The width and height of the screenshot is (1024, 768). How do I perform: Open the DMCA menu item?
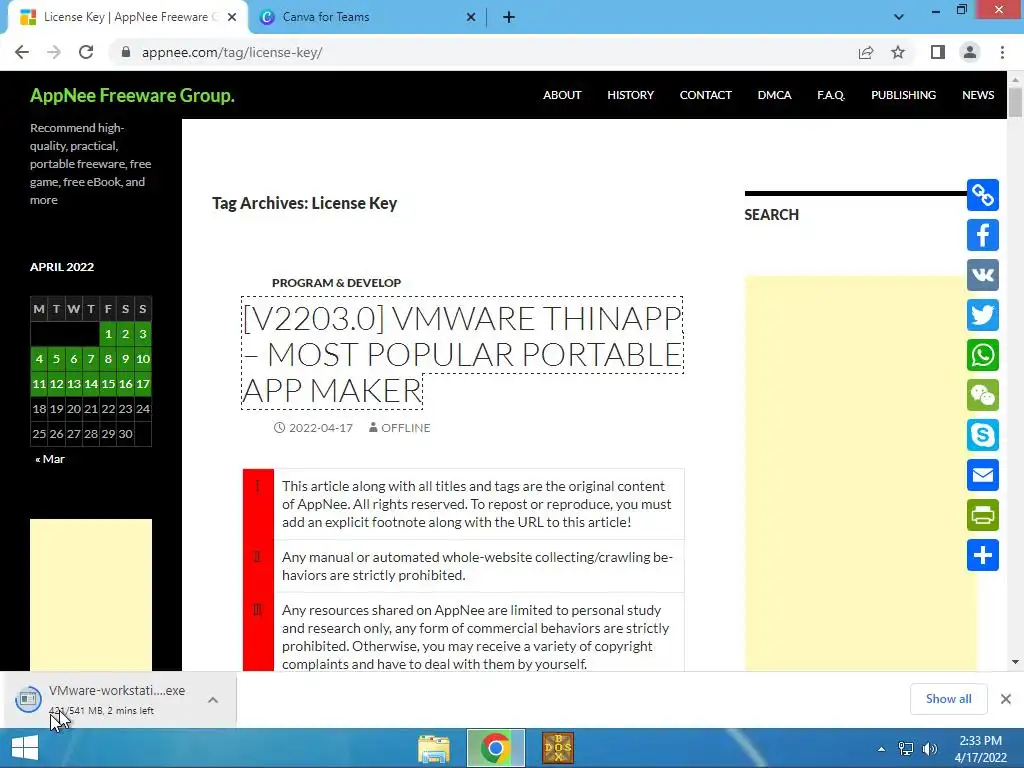pos(775,95)
